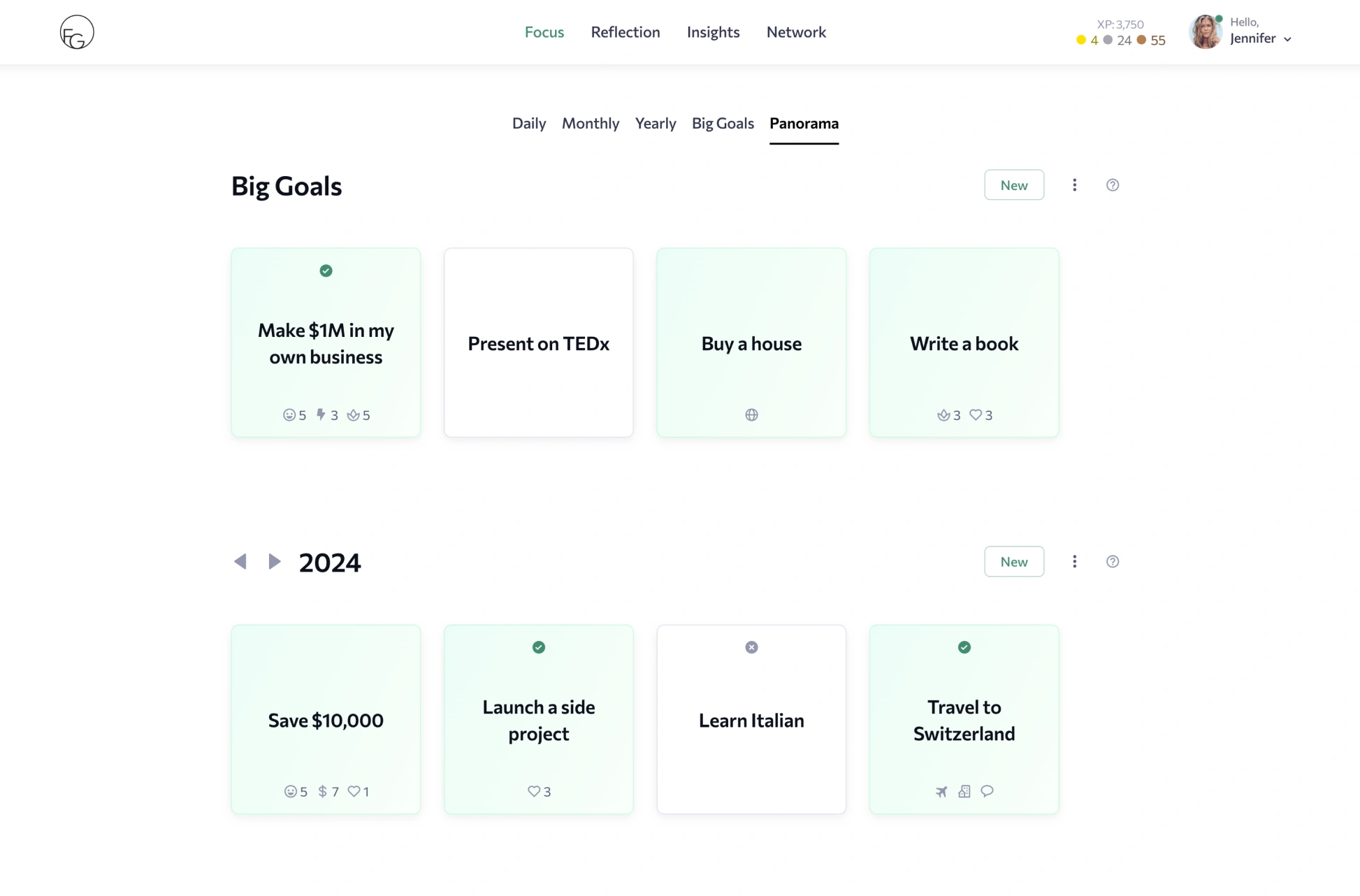Expand the Big Goals section options menu
This screenshot has height=896, width=1360.
pyautogui.click(x=1074, y=185)
